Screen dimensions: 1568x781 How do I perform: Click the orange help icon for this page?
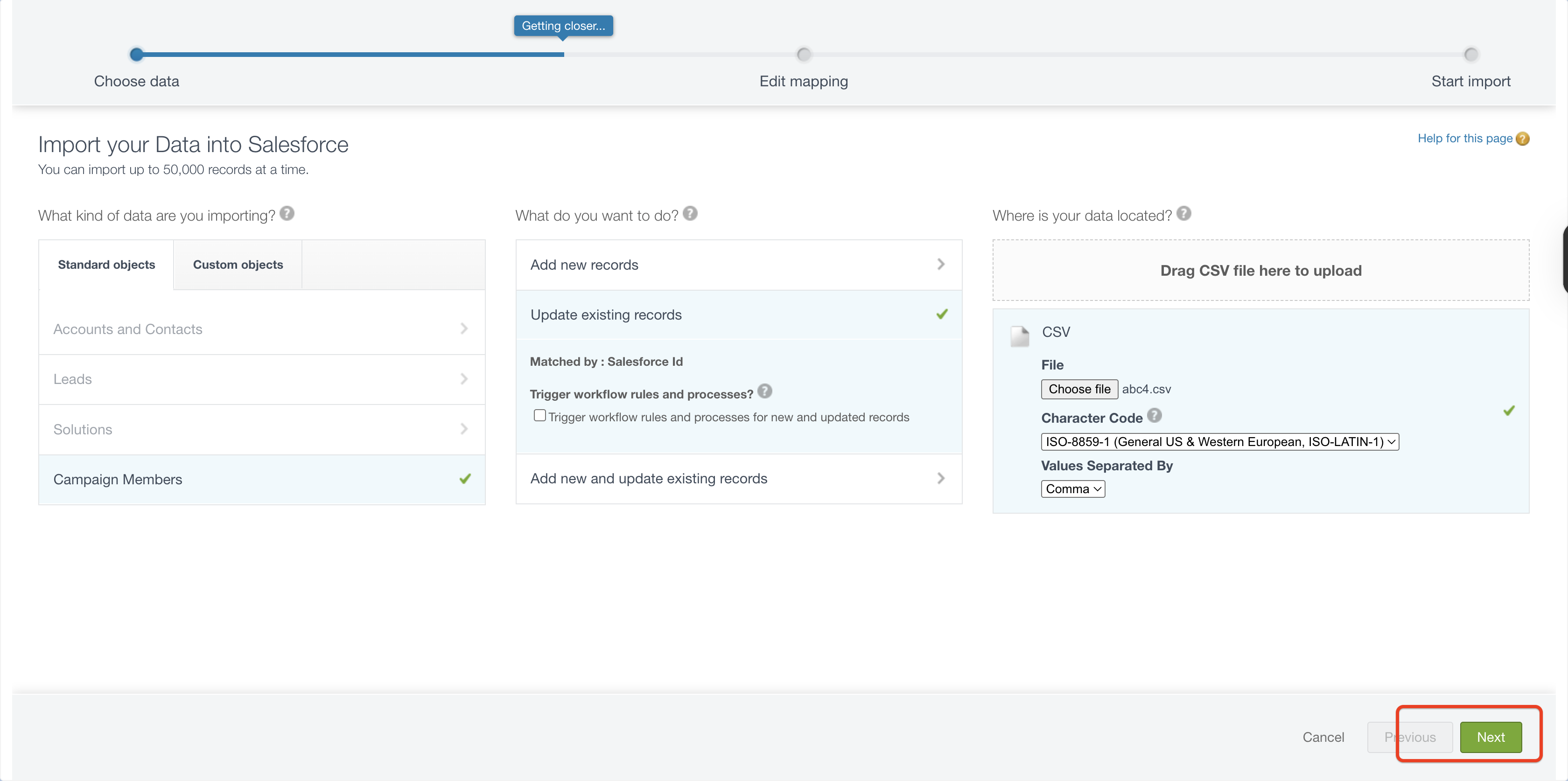(x=1522, y=139)
